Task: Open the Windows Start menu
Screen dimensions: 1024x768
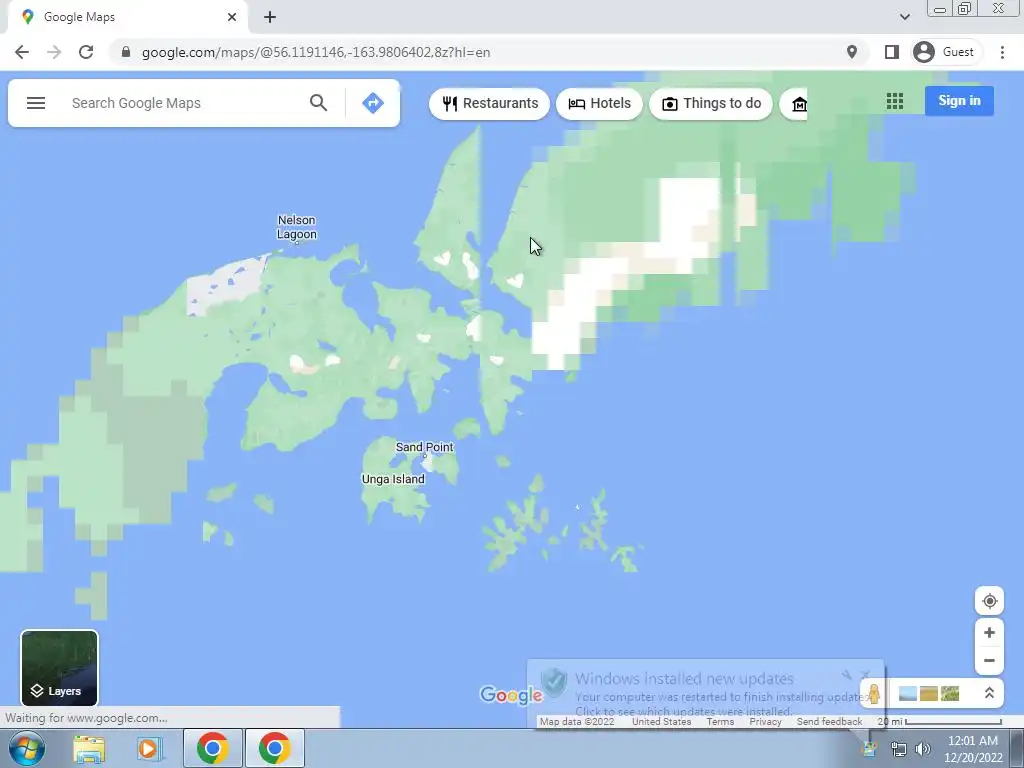Action: (26, 748)
